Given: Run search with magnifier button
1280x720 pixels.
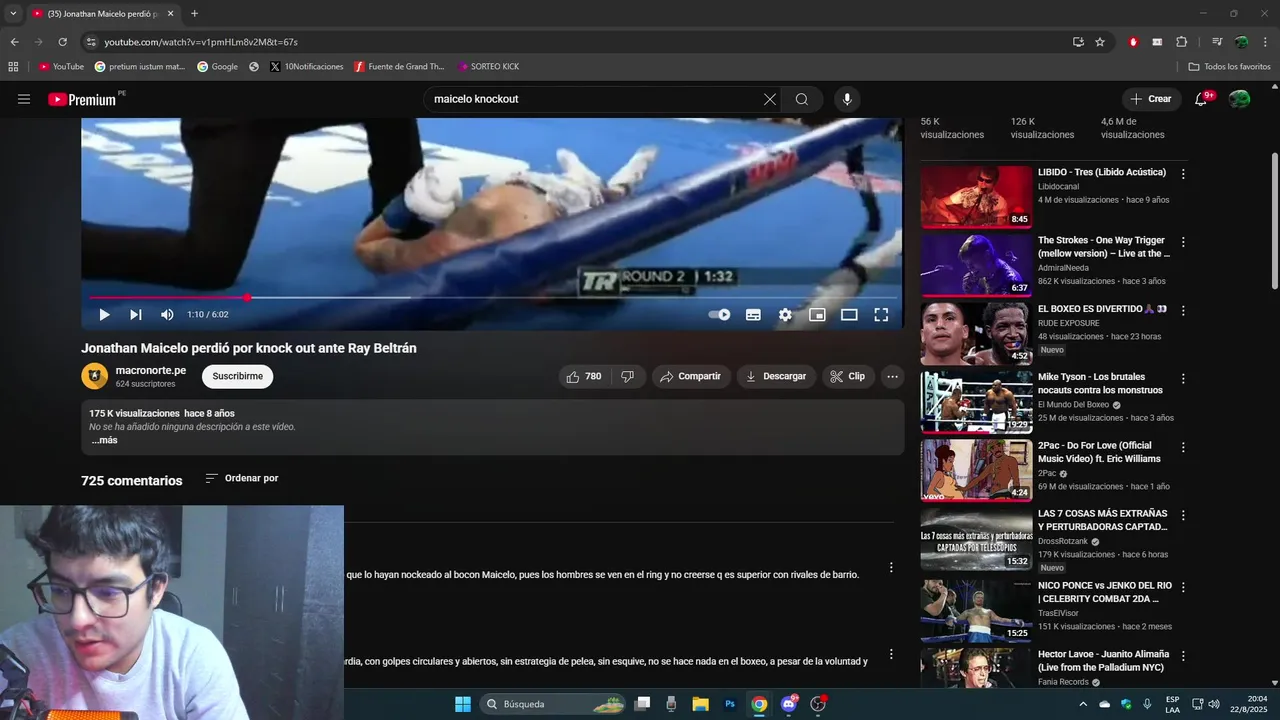Looking at the screenshot, I should point(802,99).
